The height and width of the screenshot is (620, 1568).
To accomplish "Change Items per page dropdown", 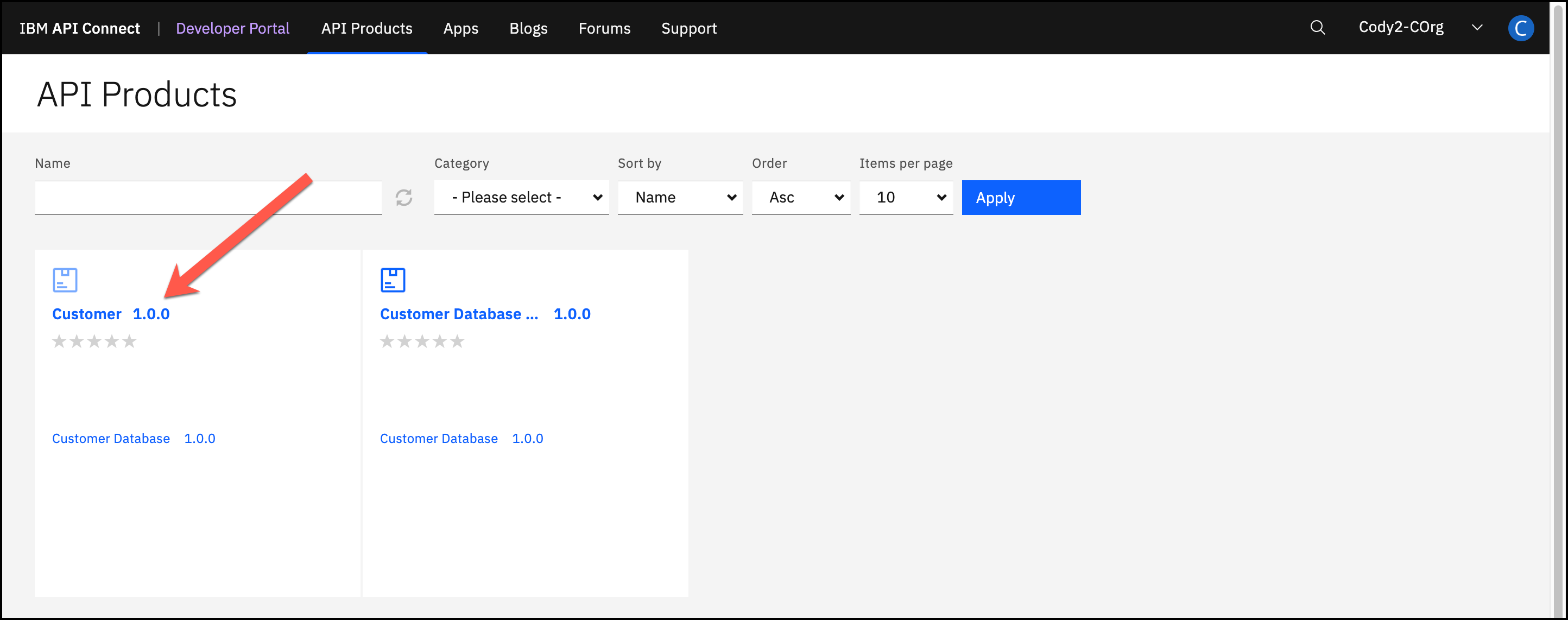I will tap(906, 198).
